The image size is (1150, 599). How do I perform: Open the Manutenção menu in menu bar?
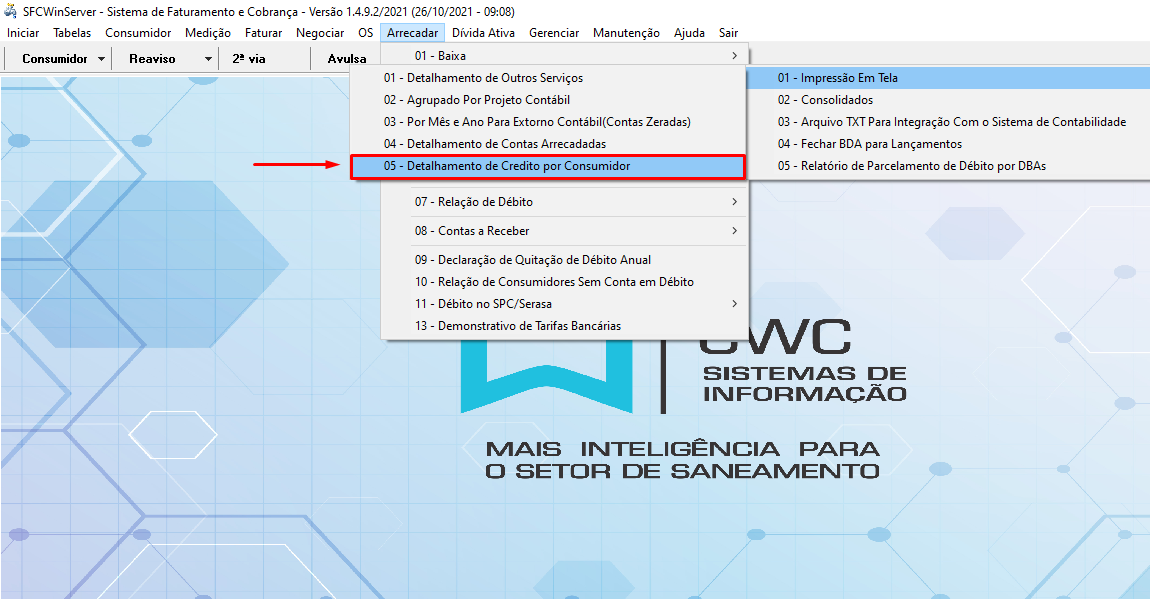(x=626, y=33)
